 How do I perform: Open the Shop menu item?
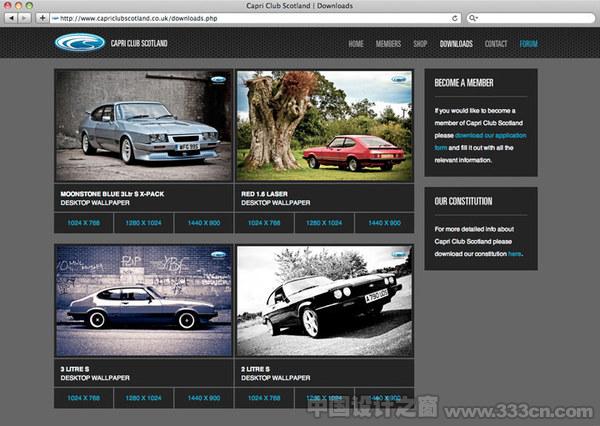(420, 44)
